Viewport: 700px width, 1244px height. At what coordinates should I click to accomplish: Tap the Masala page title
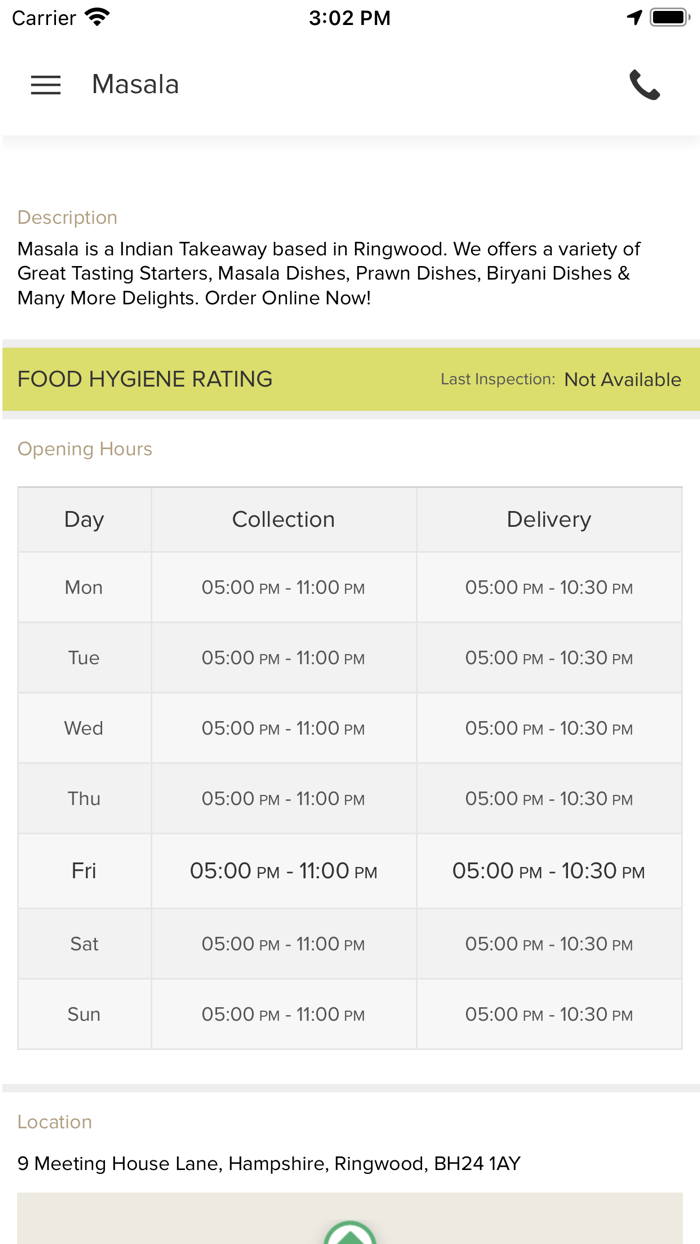coord(135,85)
